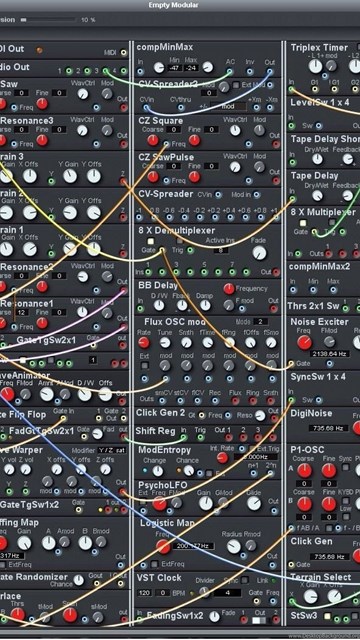Open the mod dropdown field on CV-Spreader2
Screen dimensions: 360x640
pos(230,107)
